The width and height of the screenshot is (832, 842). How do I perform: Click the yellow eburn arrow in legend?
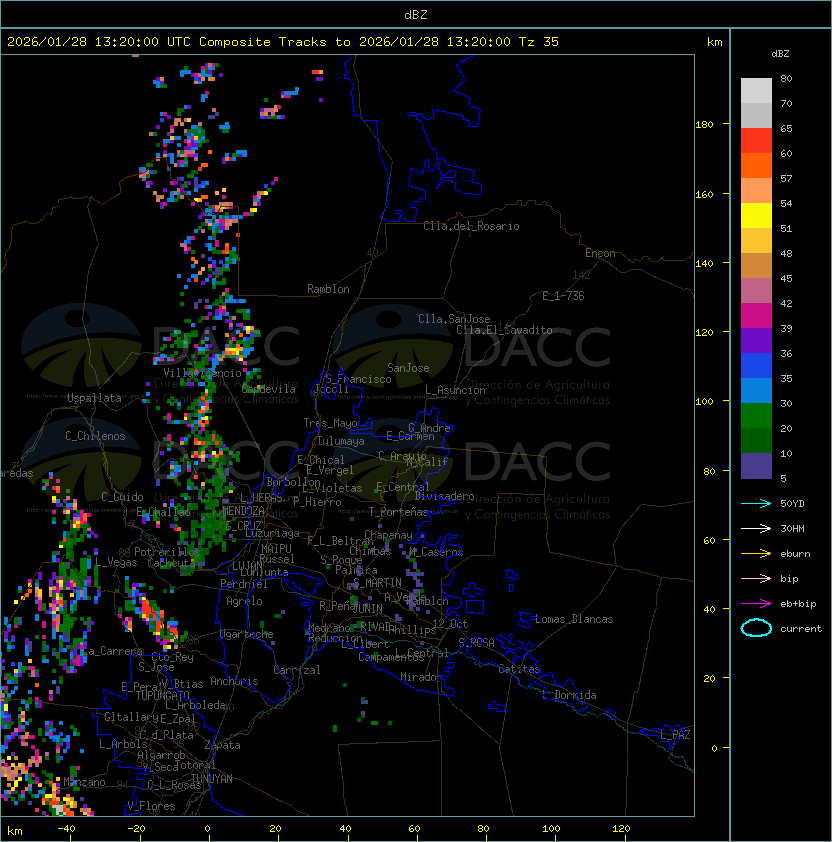(x=756, y=554)
